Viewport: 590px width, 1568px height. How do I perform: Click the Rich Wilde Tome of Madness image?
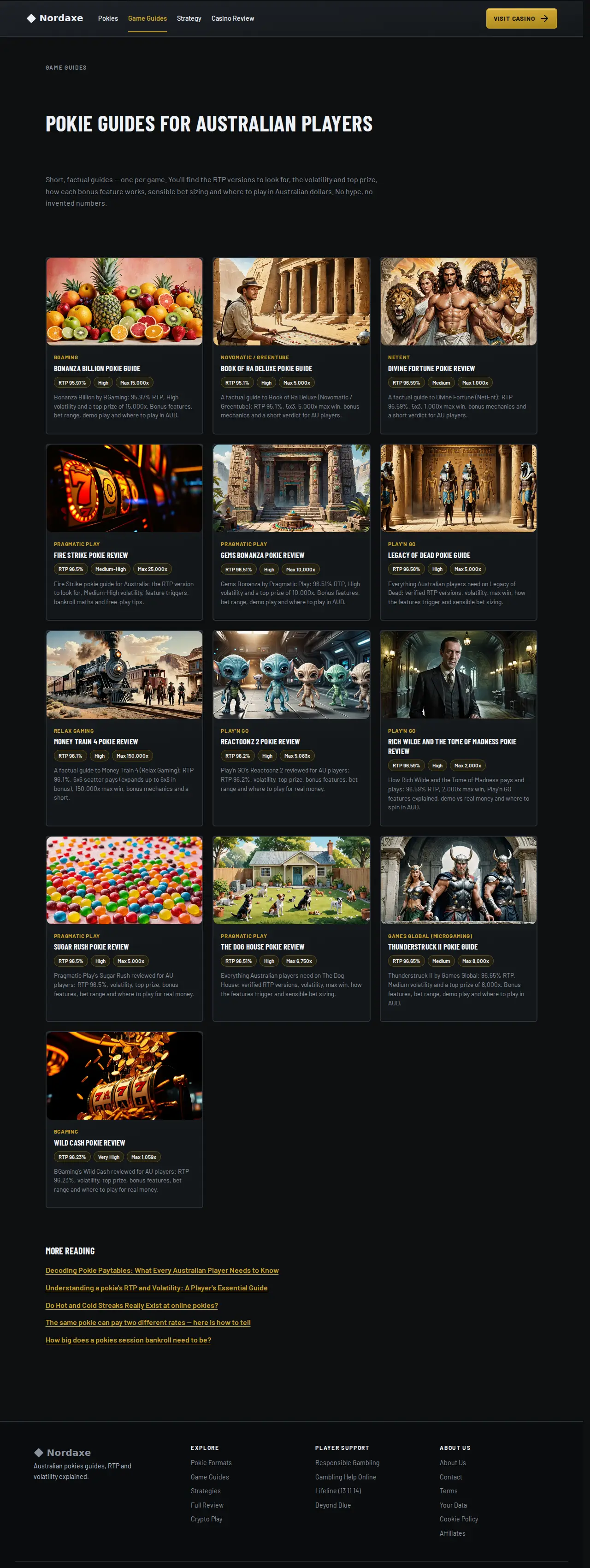click(x=459, y=674)
